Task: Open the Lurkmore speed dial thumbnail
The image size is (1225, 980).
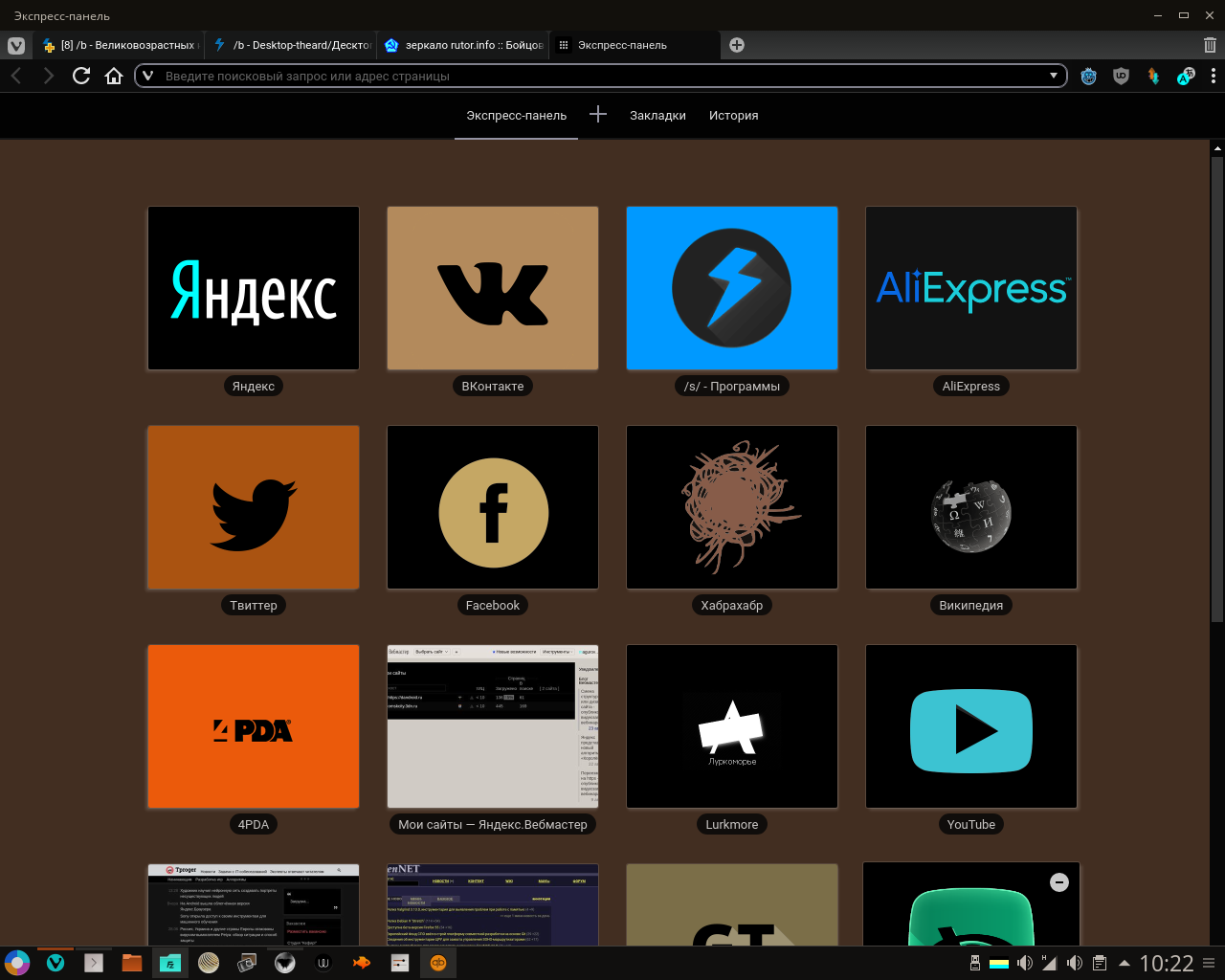Action: 732,726
